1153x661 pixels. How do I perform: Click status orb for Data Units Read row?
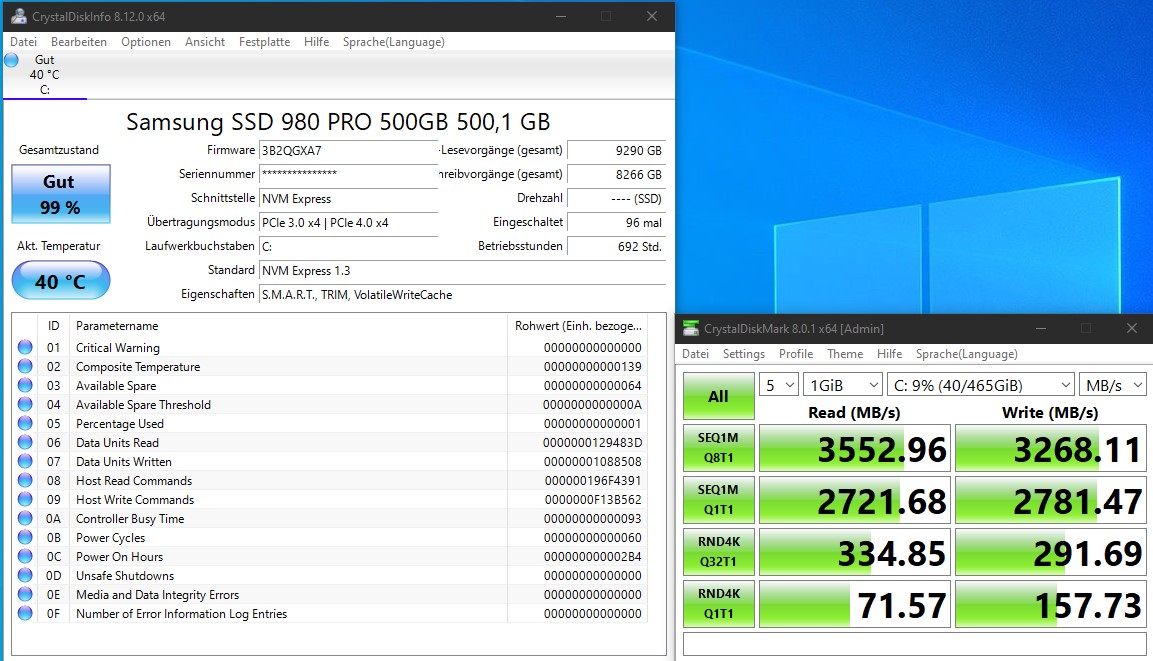tap(25, 443)
